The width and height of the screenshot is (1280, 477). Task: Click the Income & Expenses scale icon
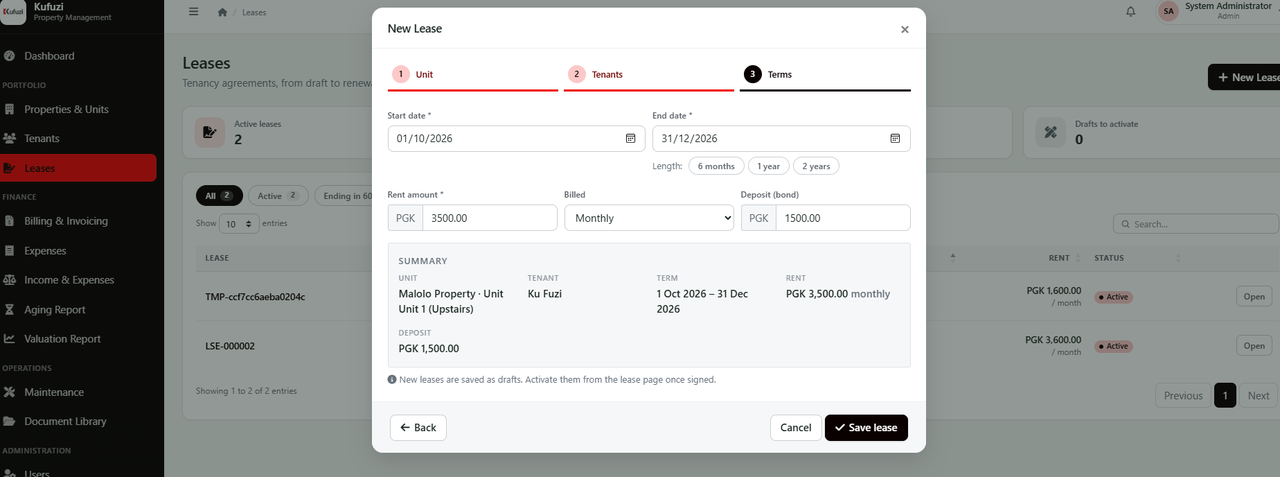10,280
